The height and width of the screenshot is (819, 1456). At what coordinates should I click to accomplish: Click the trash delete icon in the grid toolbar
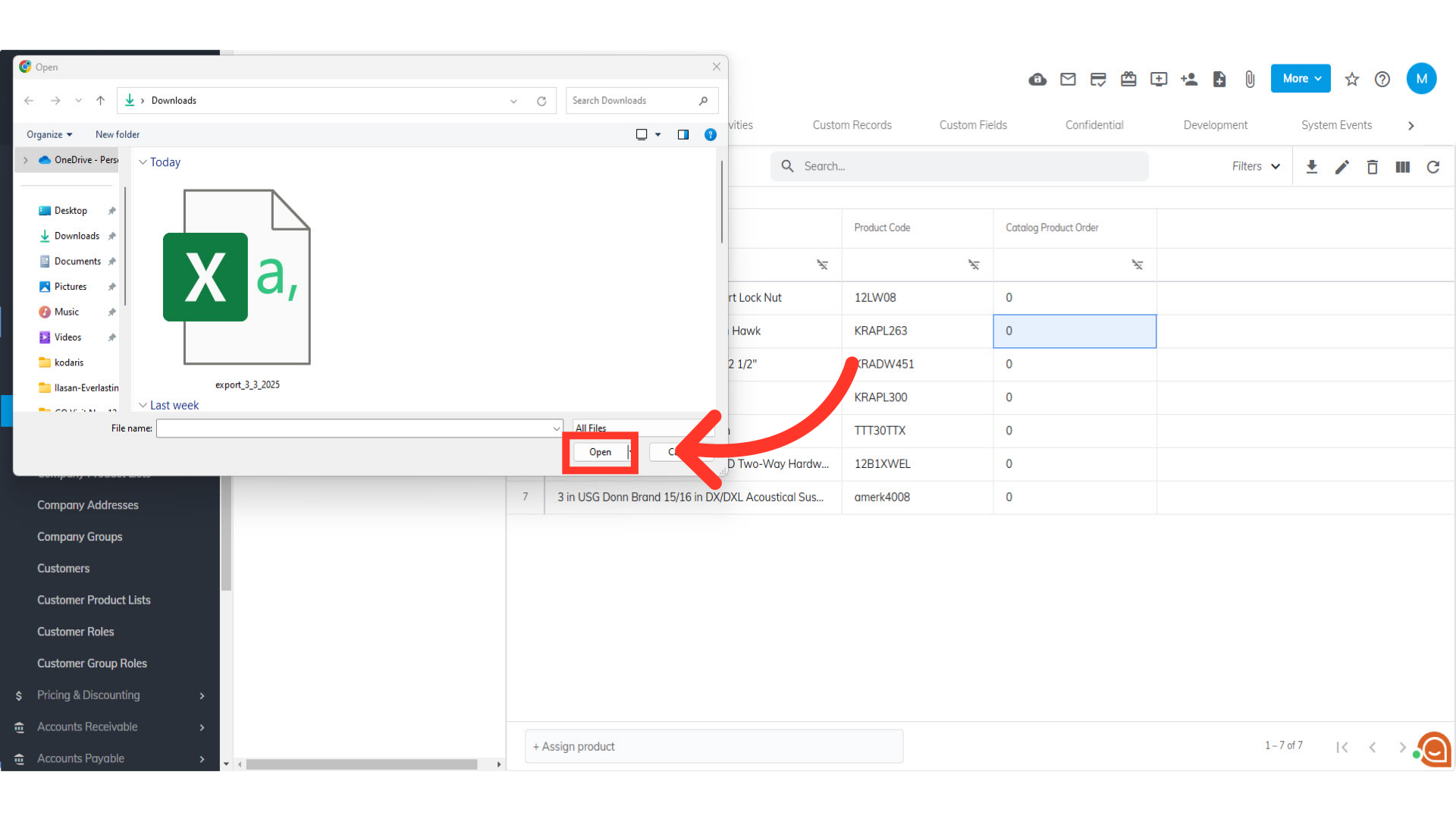1373,167
